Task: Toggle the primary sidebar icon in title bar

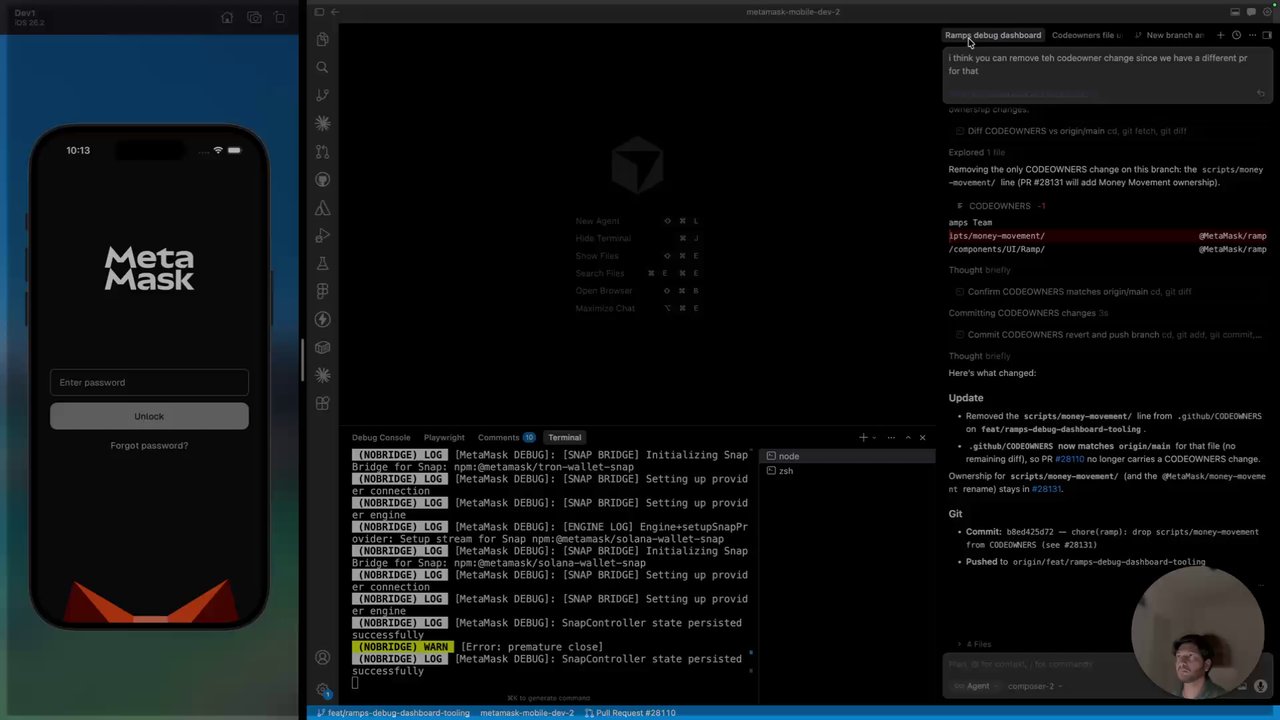Action: tap(319, 12)
